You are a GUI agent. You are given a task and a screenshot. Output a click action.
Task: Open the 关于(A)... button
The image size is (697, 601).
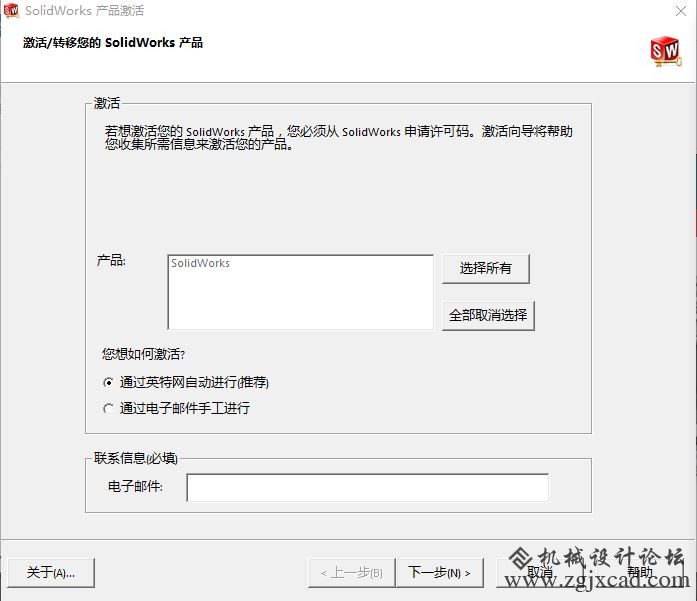[x=51, y=573]
